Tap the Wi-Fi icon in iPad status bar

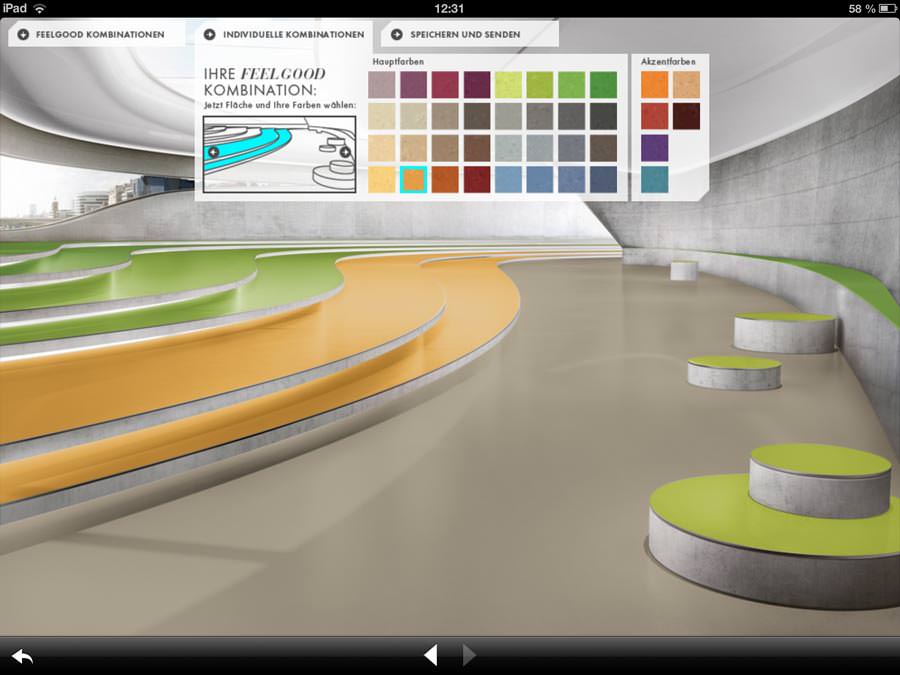click(x=39, y=8)
